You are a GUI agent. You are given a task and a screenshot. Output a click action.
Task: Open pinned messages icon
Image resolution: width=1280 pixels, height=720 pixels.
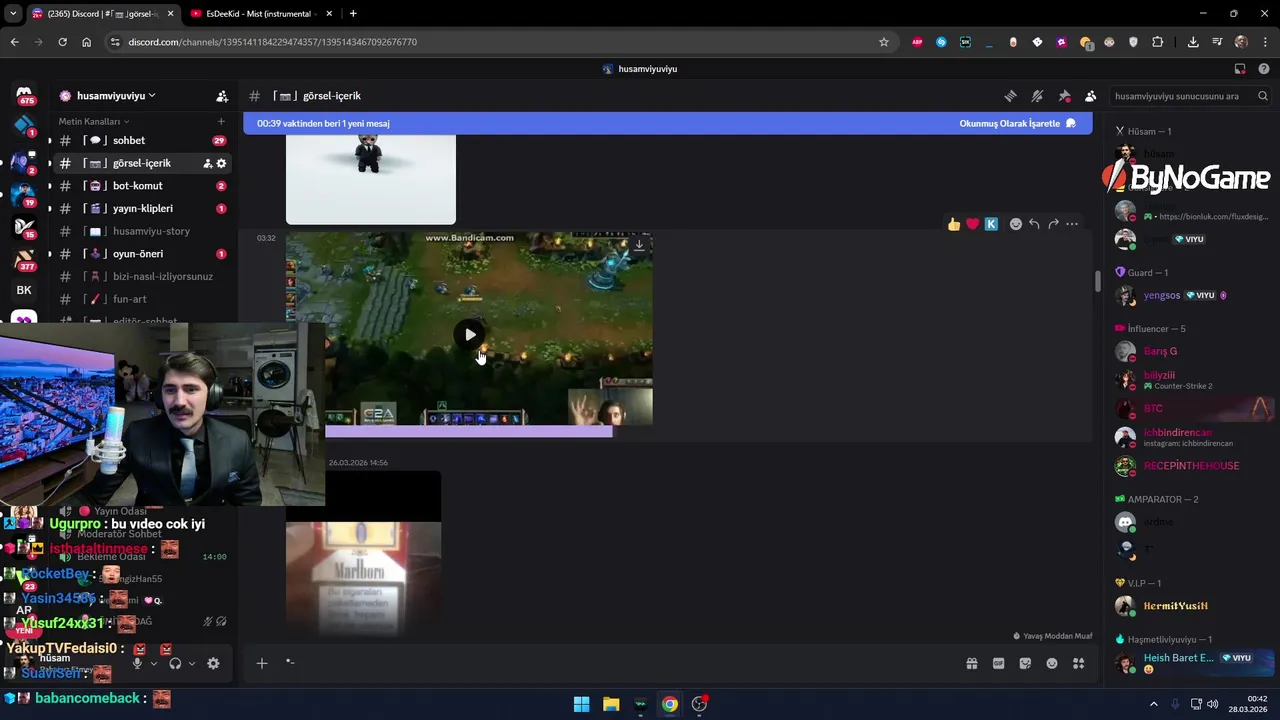1064,96
